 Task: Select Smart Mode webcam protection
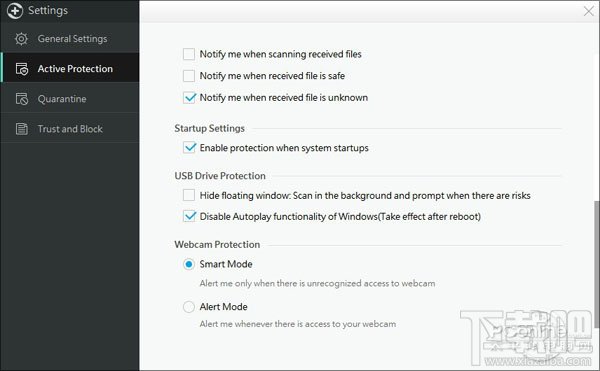pyautogui.click(x=189, y=264)
